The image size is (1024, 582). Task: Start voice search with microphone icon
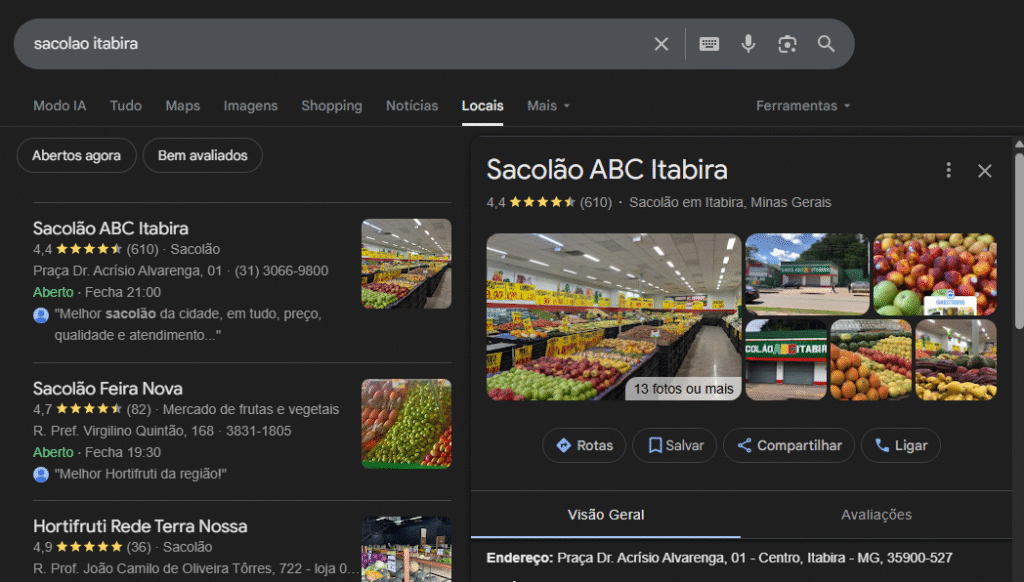click(748, 44)
